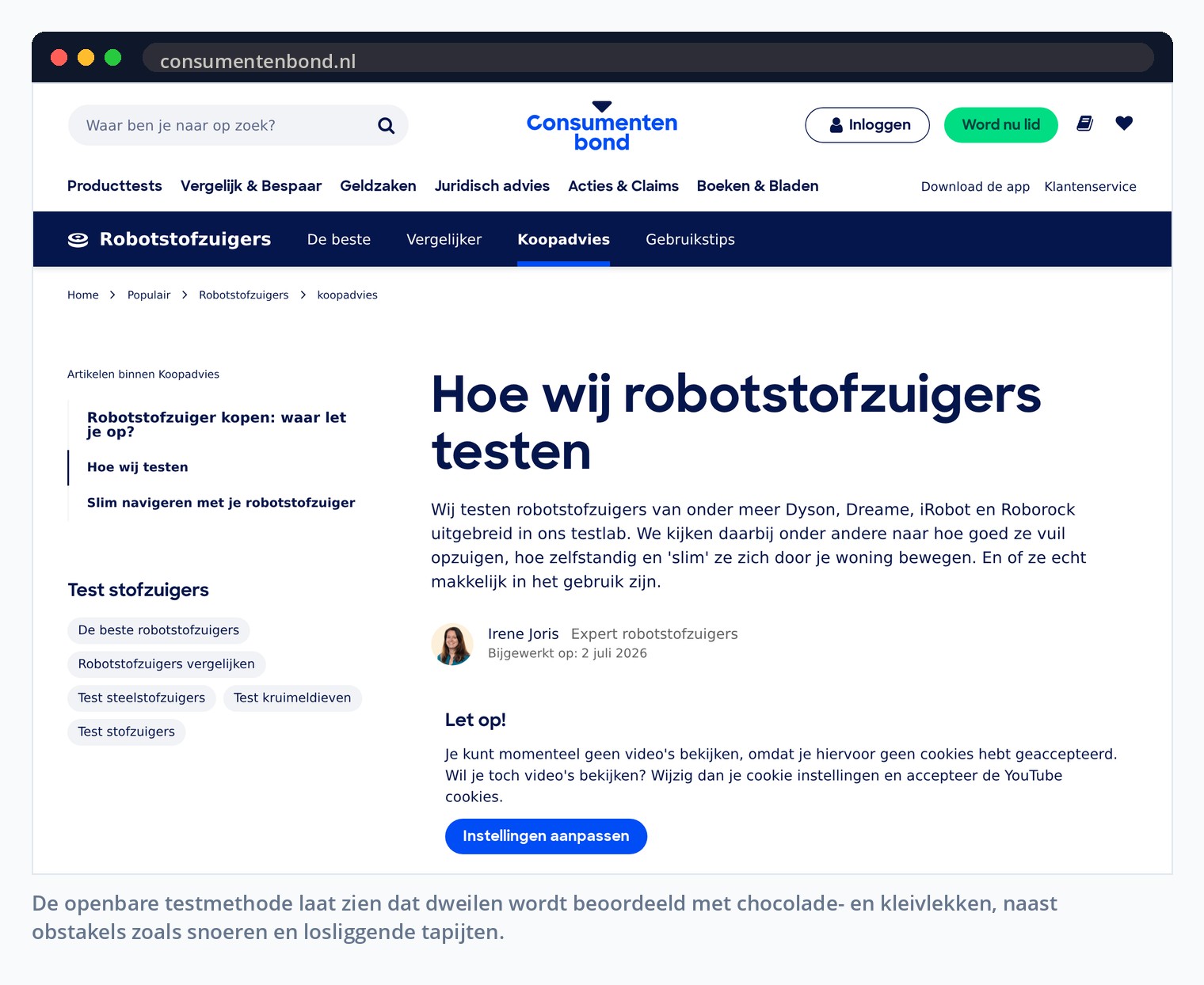Open the Geldzaken menu
The image size is (1204, 985).
(378, 186)
